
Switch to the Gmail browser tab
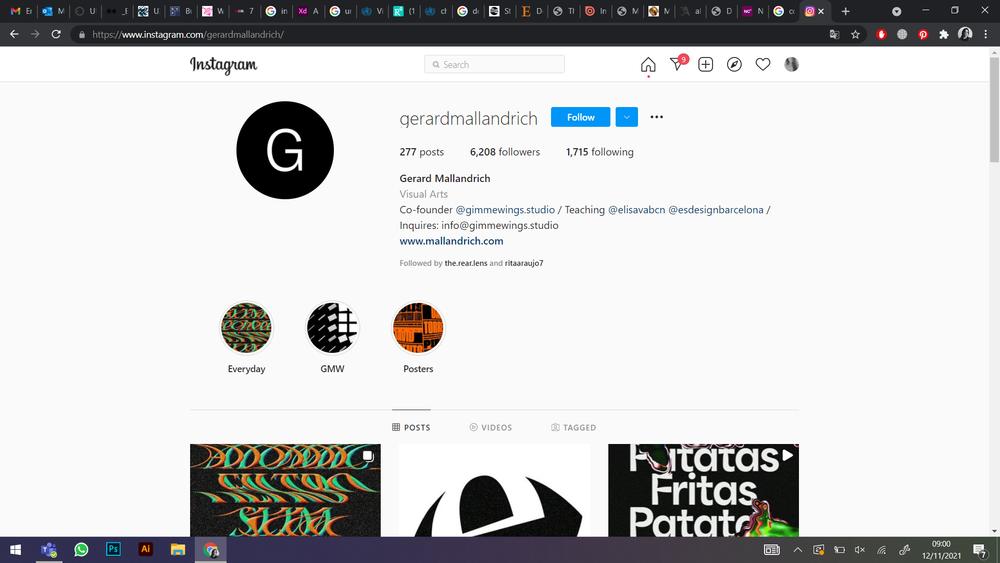[21, 11]
